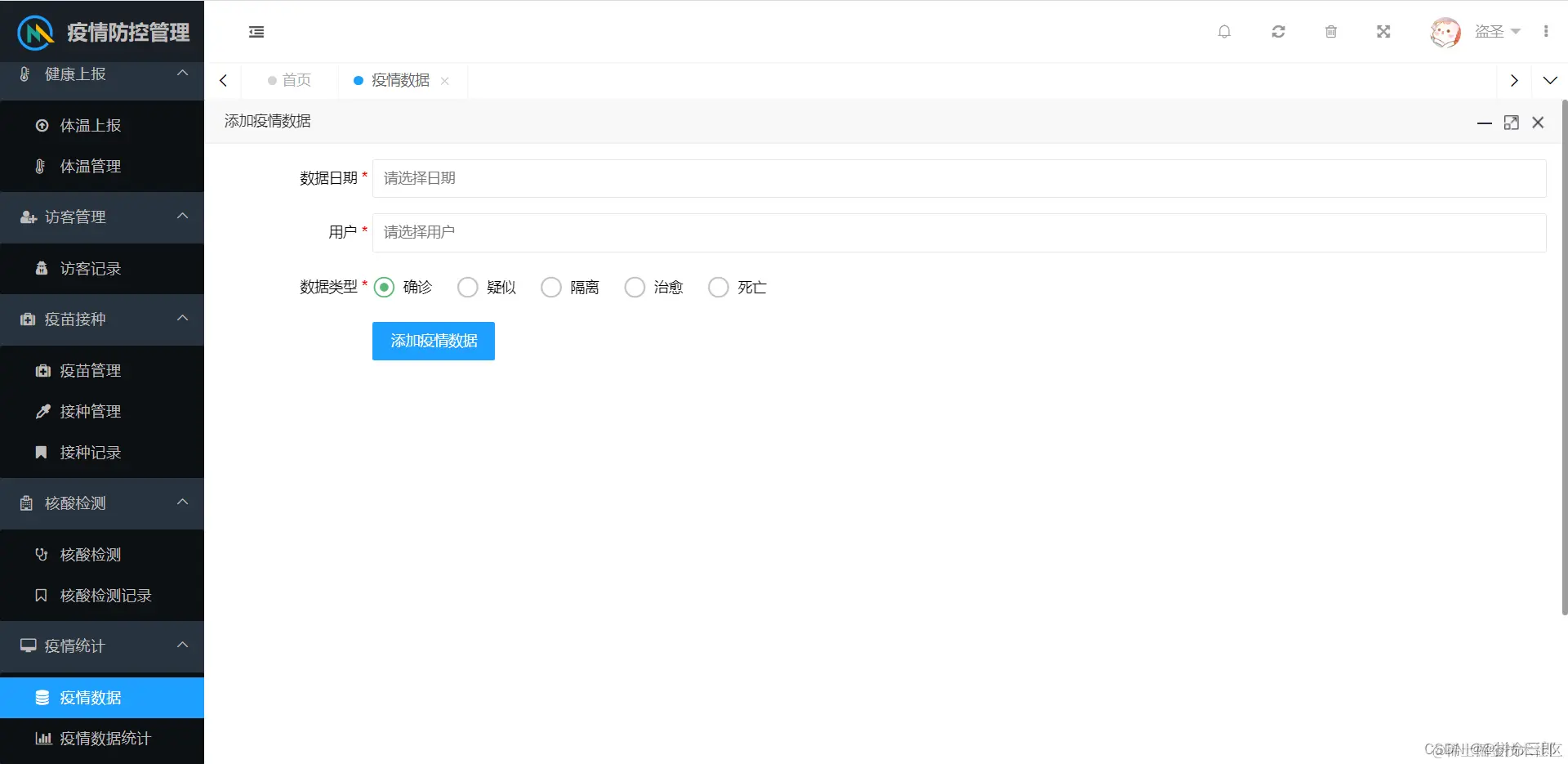Click the medkit icon beside 疫苗管理
Viewport: 1568px width, 764px height.
click(42, 371)
